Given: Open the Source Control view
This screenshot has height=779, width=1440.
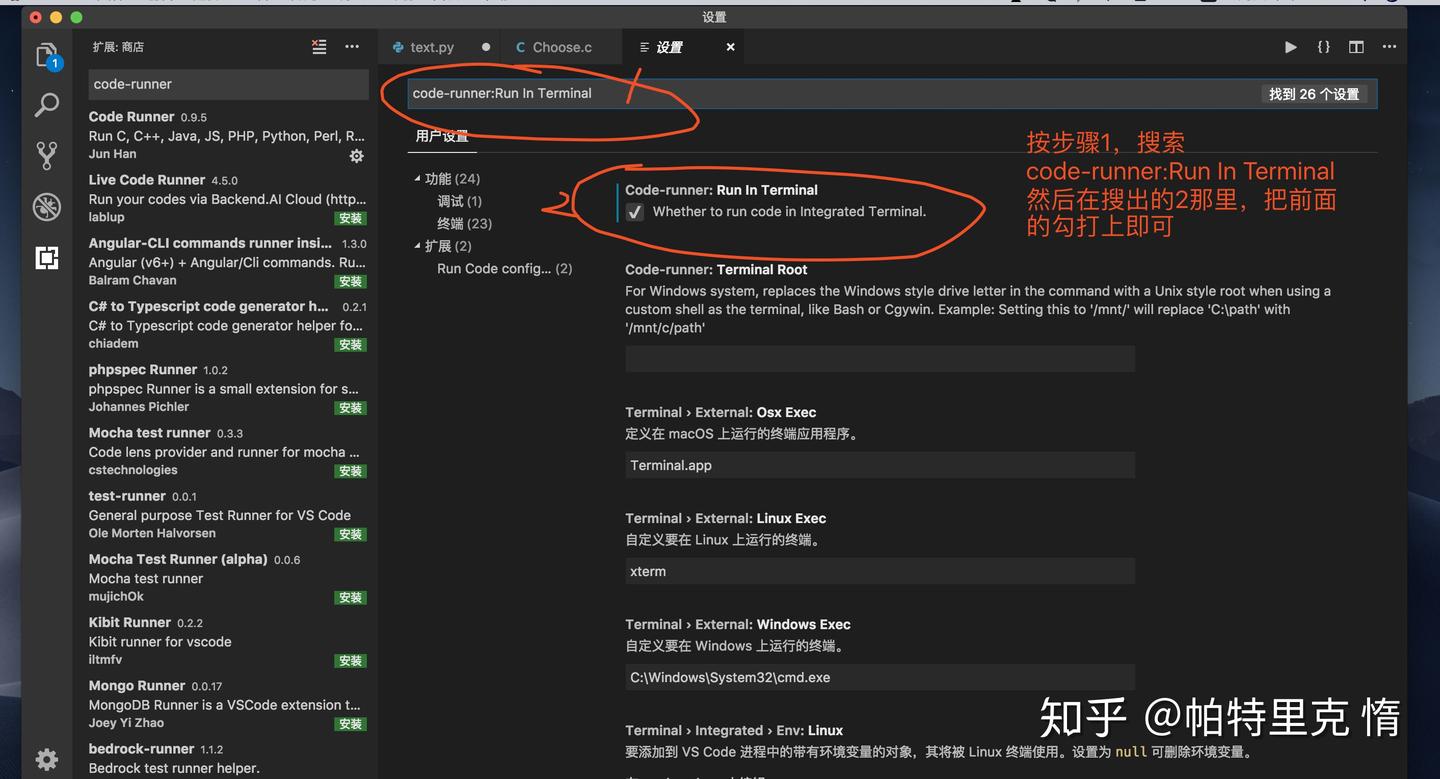Looking at the screenshot, I should [x=47, y=155].
